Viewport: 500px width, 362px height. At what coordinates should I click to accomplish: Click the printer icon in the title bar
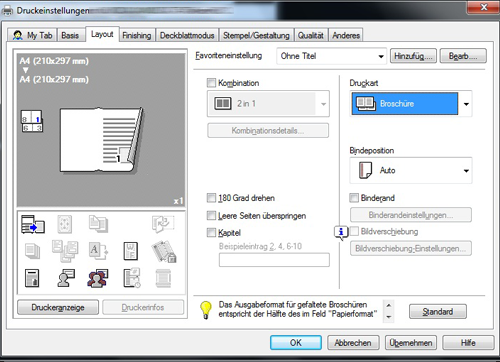[x=7, y=10]
